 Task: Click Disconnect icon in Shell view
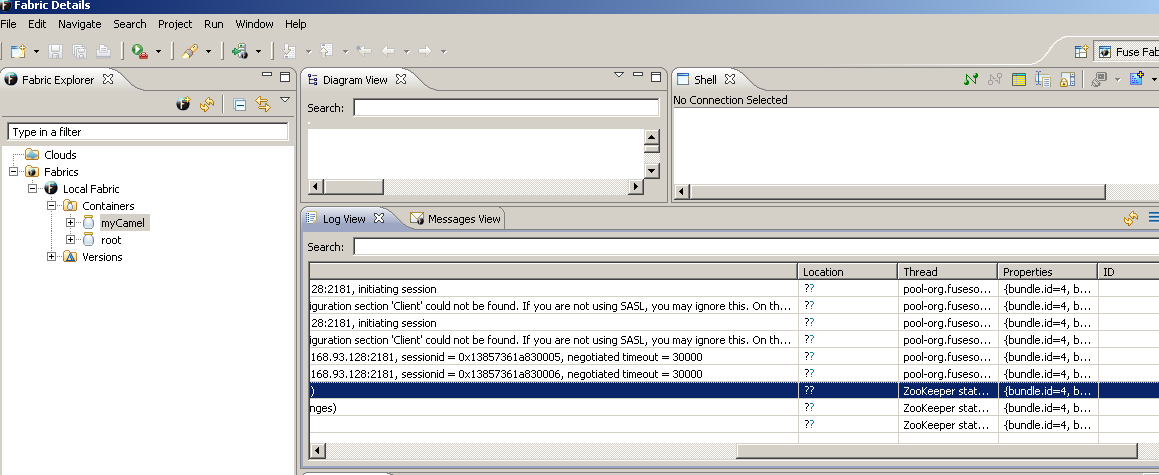click(x=995, y=79)
